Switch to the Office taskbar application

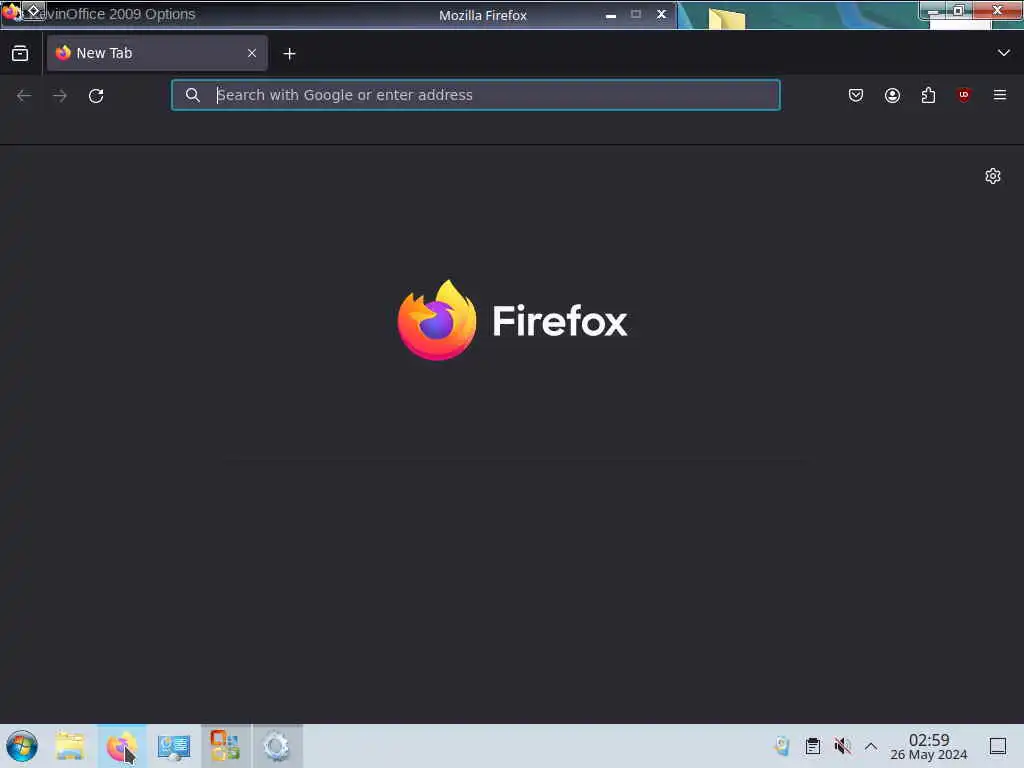pyautogui.click(x=225, y=746)
